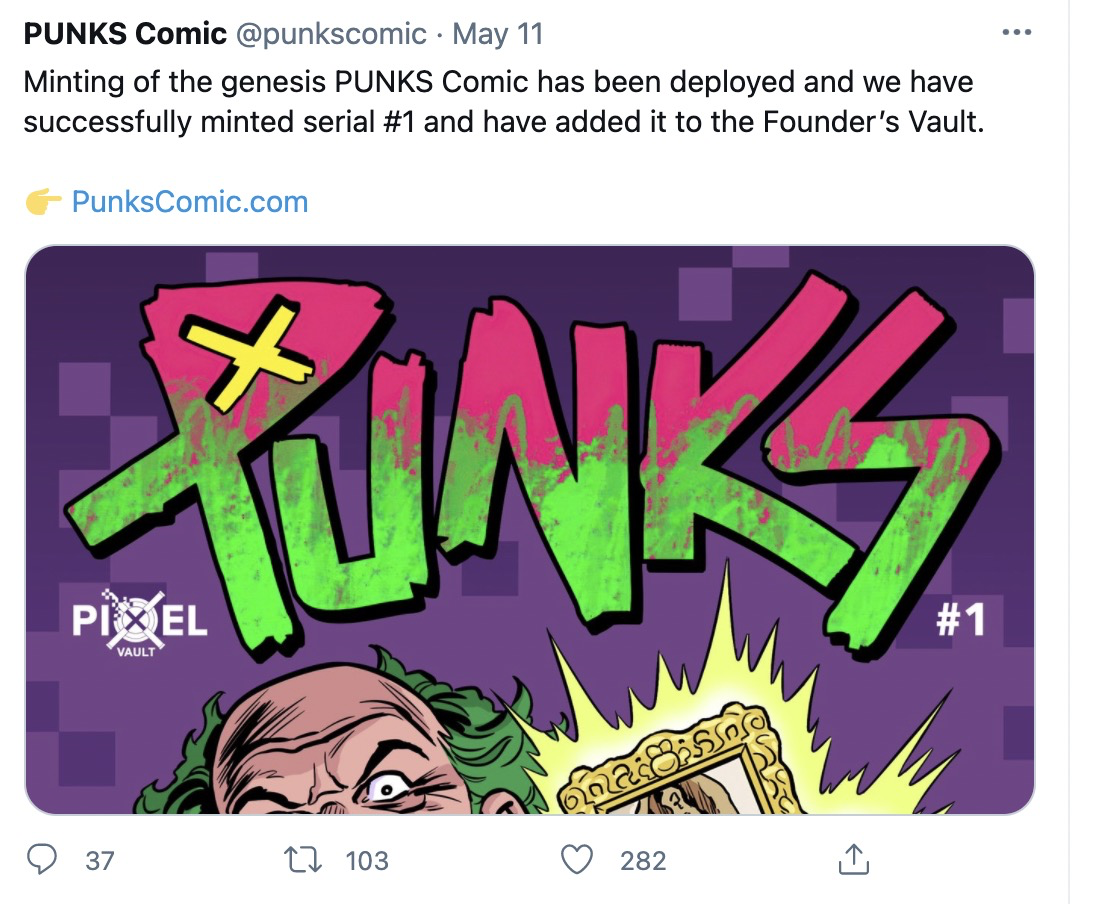The height and width of the screenshot is (904, 1094).
Task: Retweet this PUNKS Comic post
Action: [x=302, y=859]
